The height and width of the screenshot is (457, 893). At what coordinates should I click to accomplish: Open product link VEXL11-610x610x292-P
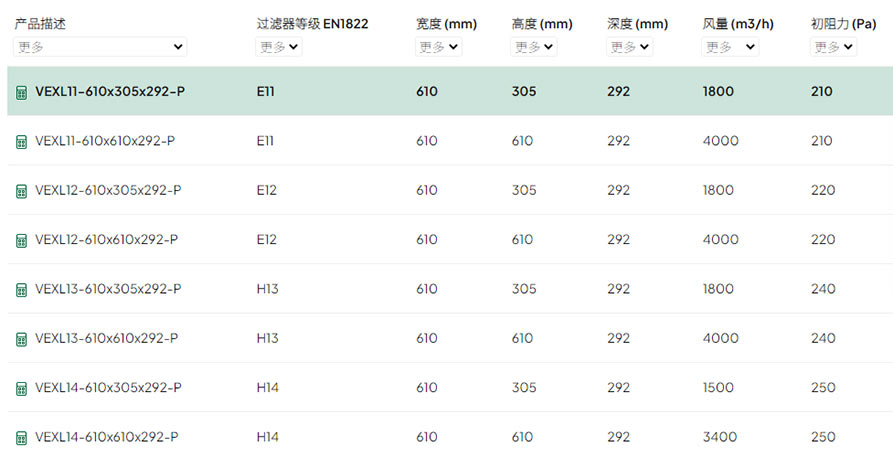click(105, 141)
